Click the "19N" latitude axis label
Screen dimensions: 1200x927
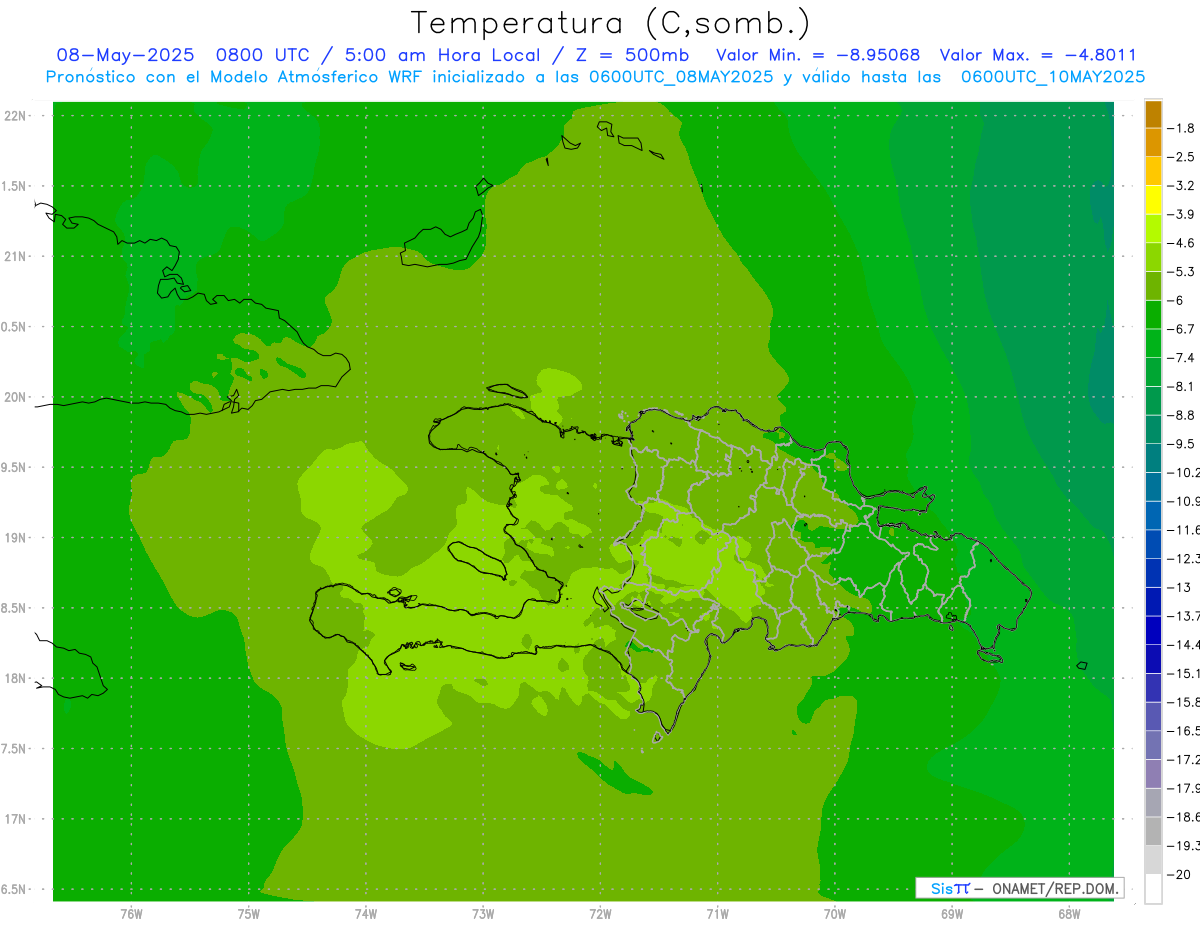(16, 538)
